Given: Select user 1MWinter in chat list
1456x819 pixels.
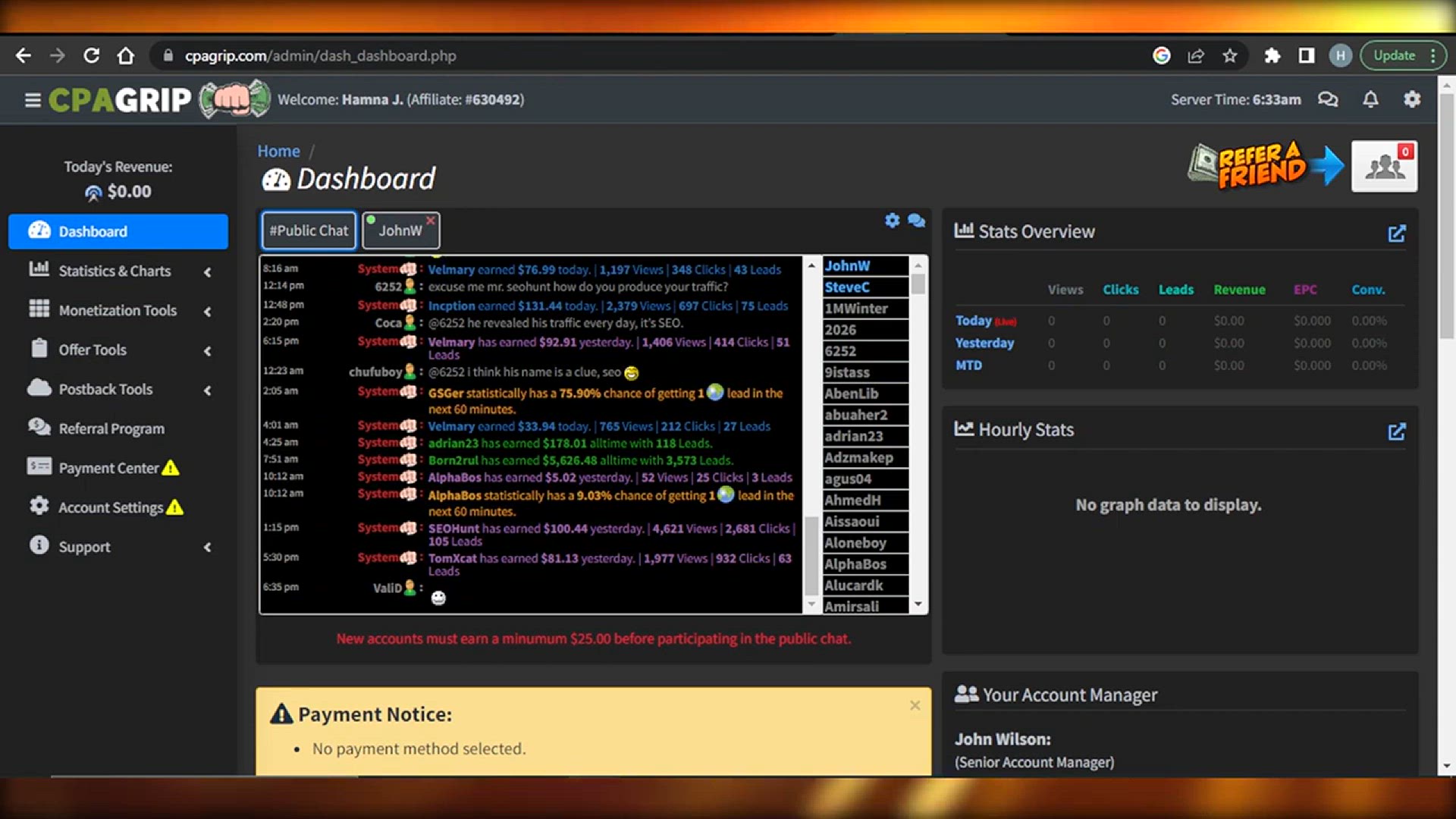Looking at the screenshot, I should click(865, 309).
